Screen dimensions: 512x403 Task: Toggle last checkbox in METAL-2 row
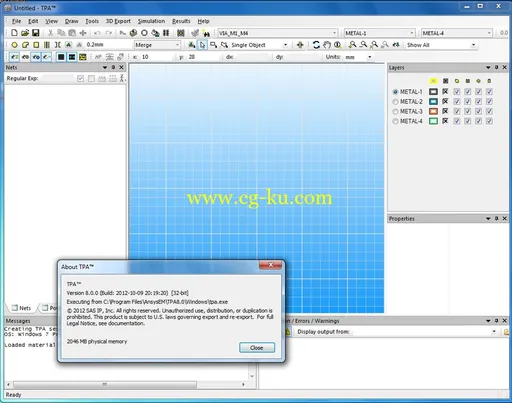click(489, 101)
